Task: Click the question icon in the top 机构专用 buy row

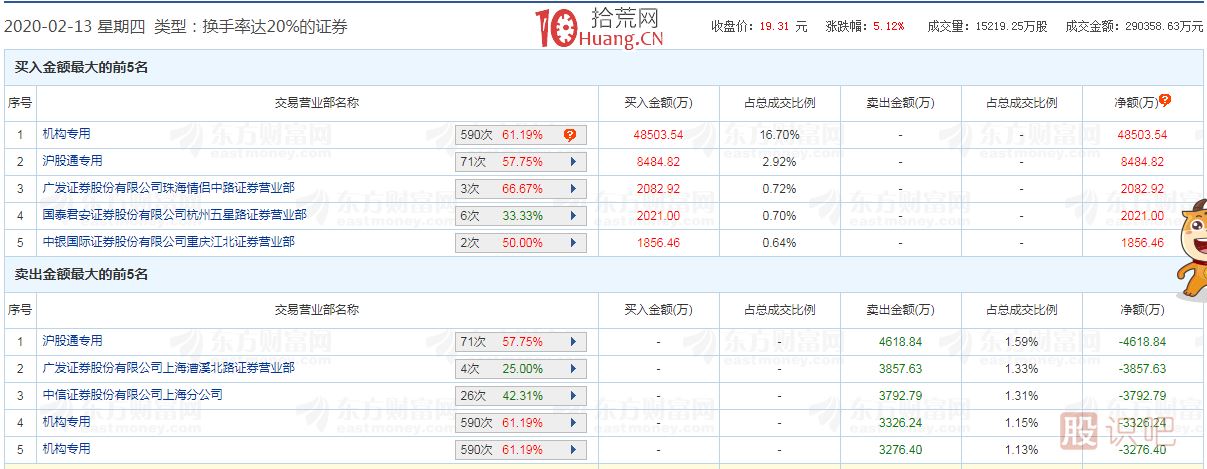Action: [569, 134]
